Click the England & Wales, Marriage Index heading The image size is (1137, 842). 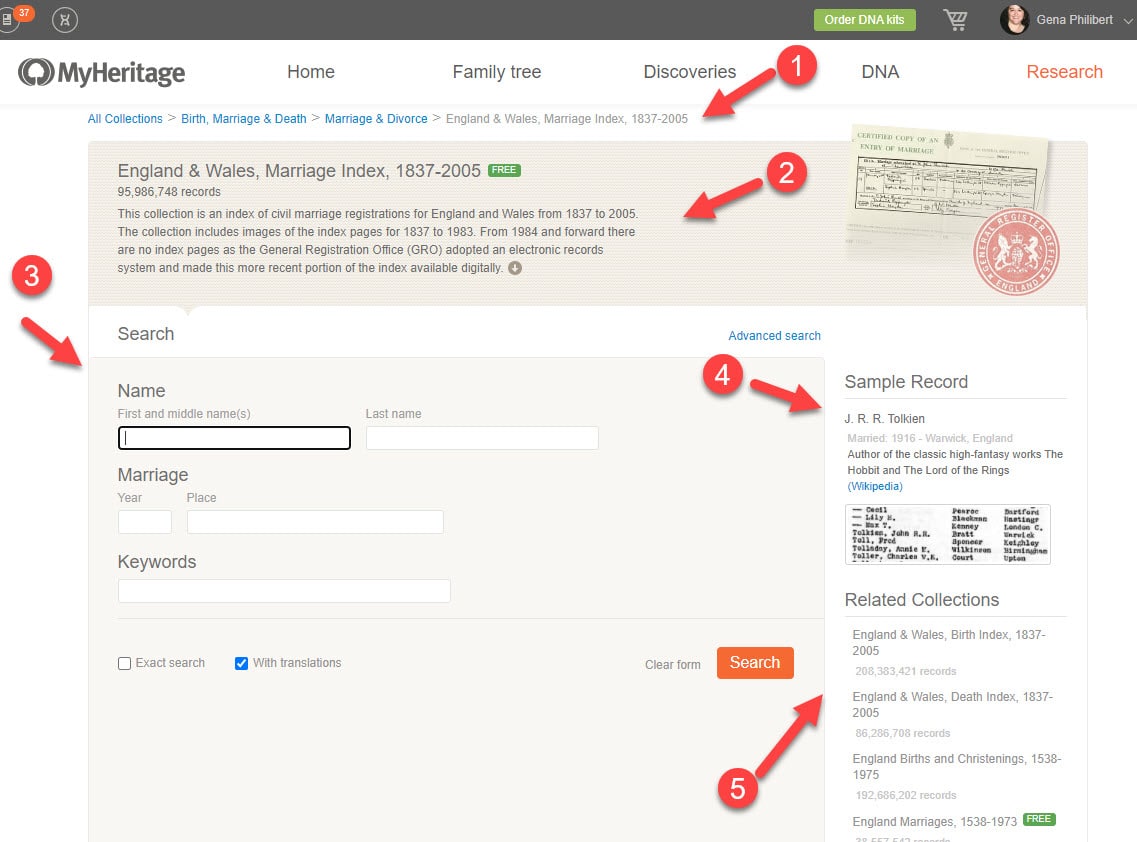[299, 170]
